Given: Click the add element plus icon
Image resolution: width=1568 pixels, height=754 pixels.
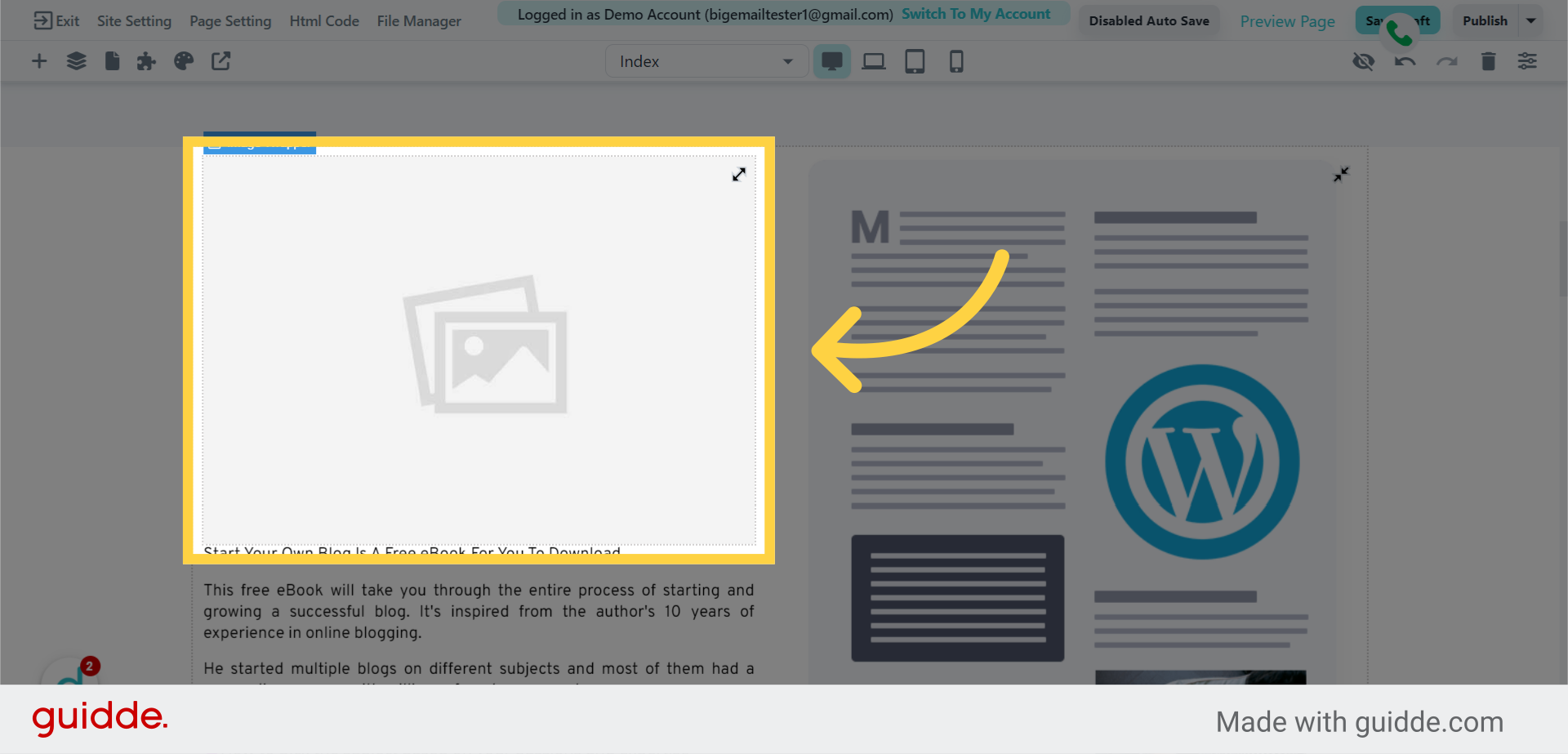Looking at the screenshot, I should tap(39, 61).
